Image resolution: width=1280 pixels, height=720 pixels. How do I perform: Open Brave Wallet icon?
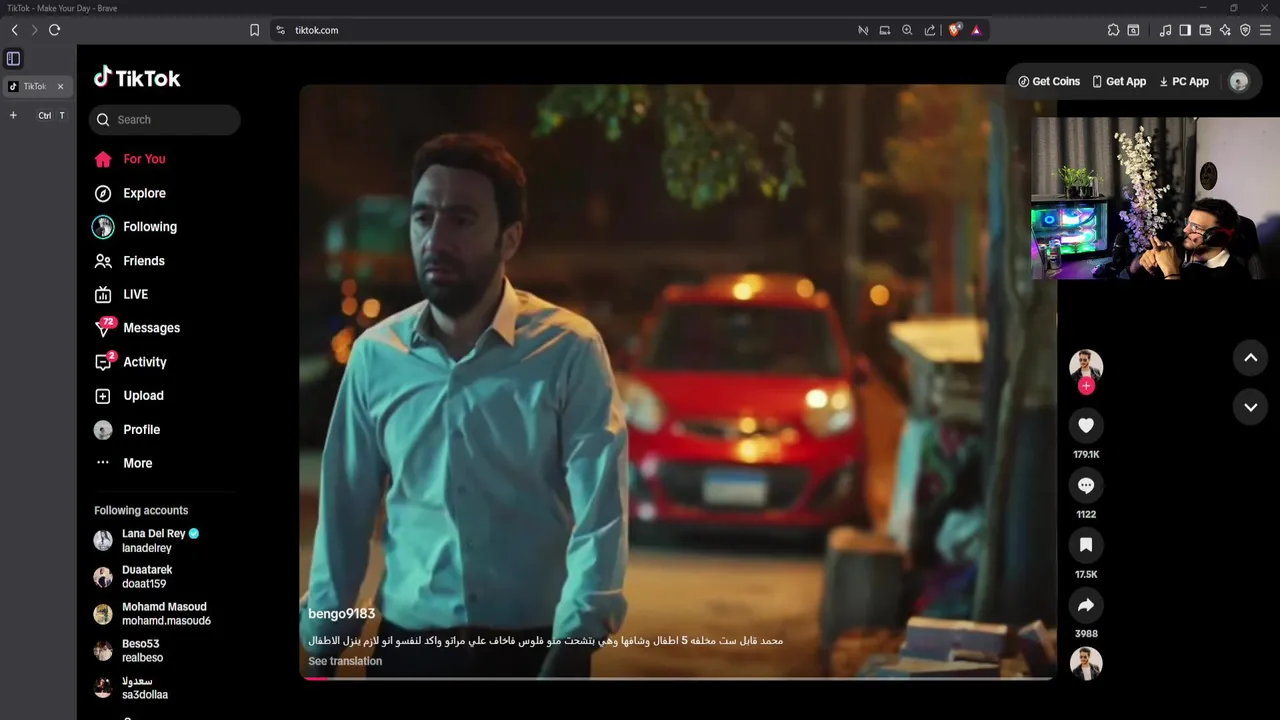pos(1205,30)
